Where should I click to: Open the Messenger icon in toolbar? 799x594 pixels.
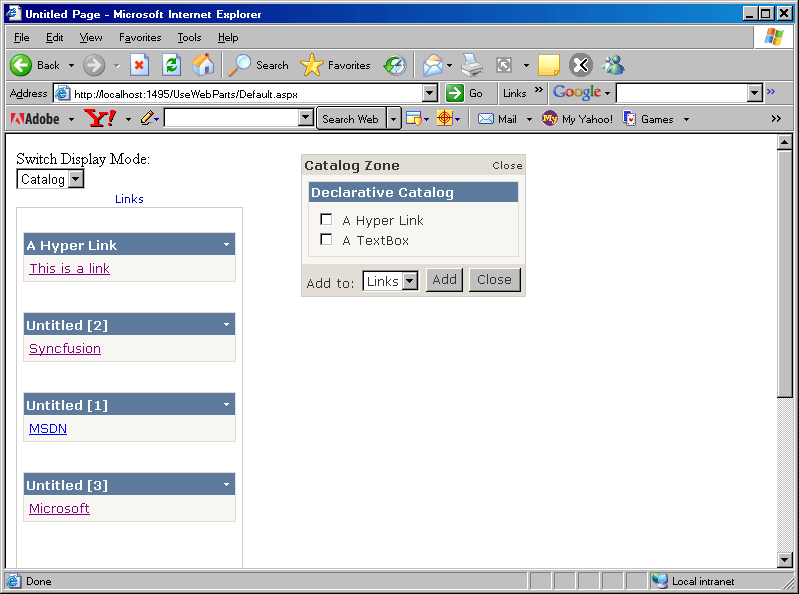click(x=613, y=65)
